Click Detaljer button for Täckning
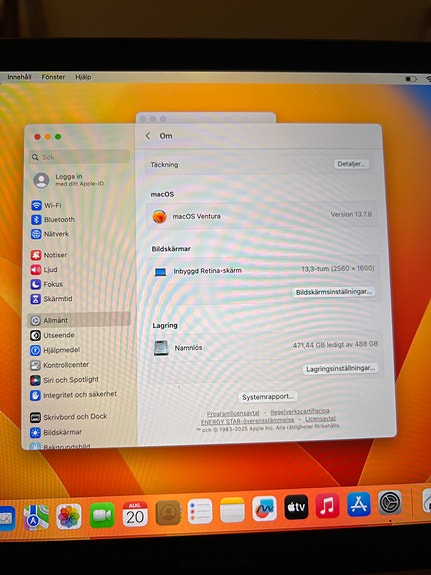 (351, 164)
